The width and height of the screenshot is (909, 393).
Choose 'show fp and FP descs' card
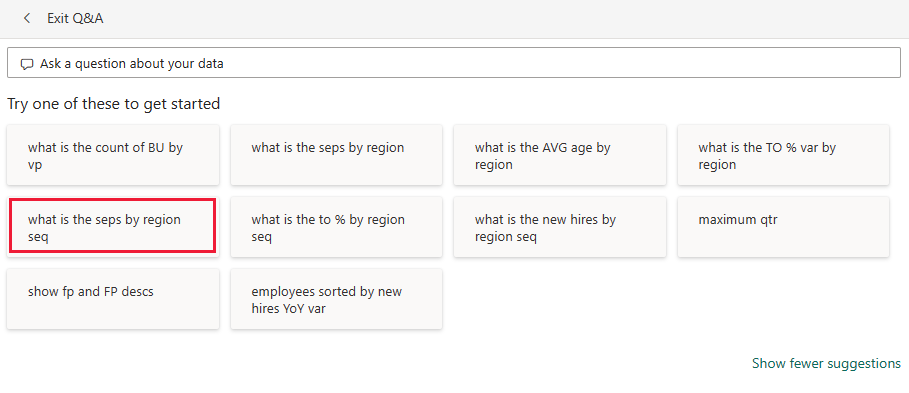pyautogui.click(x=113, y=299)
